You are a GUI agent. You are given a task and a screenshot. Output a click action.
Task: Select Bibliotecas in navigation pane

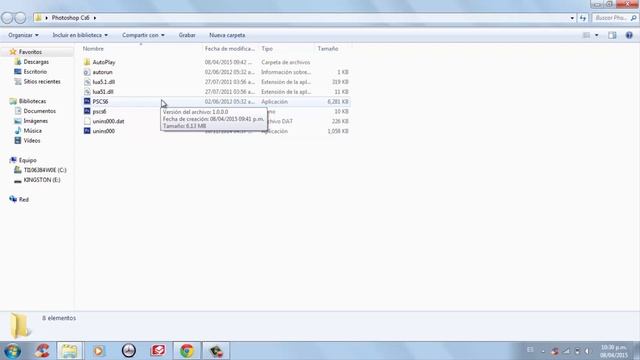(32, 101)
